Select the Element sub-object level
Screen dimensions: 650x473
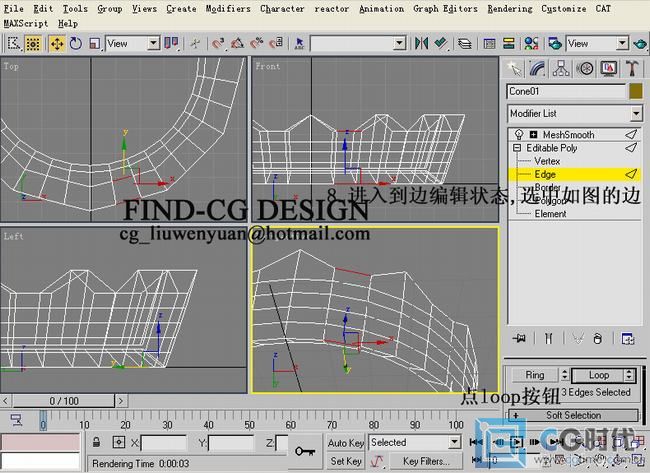pyautogui.click(x=550, y=213)
